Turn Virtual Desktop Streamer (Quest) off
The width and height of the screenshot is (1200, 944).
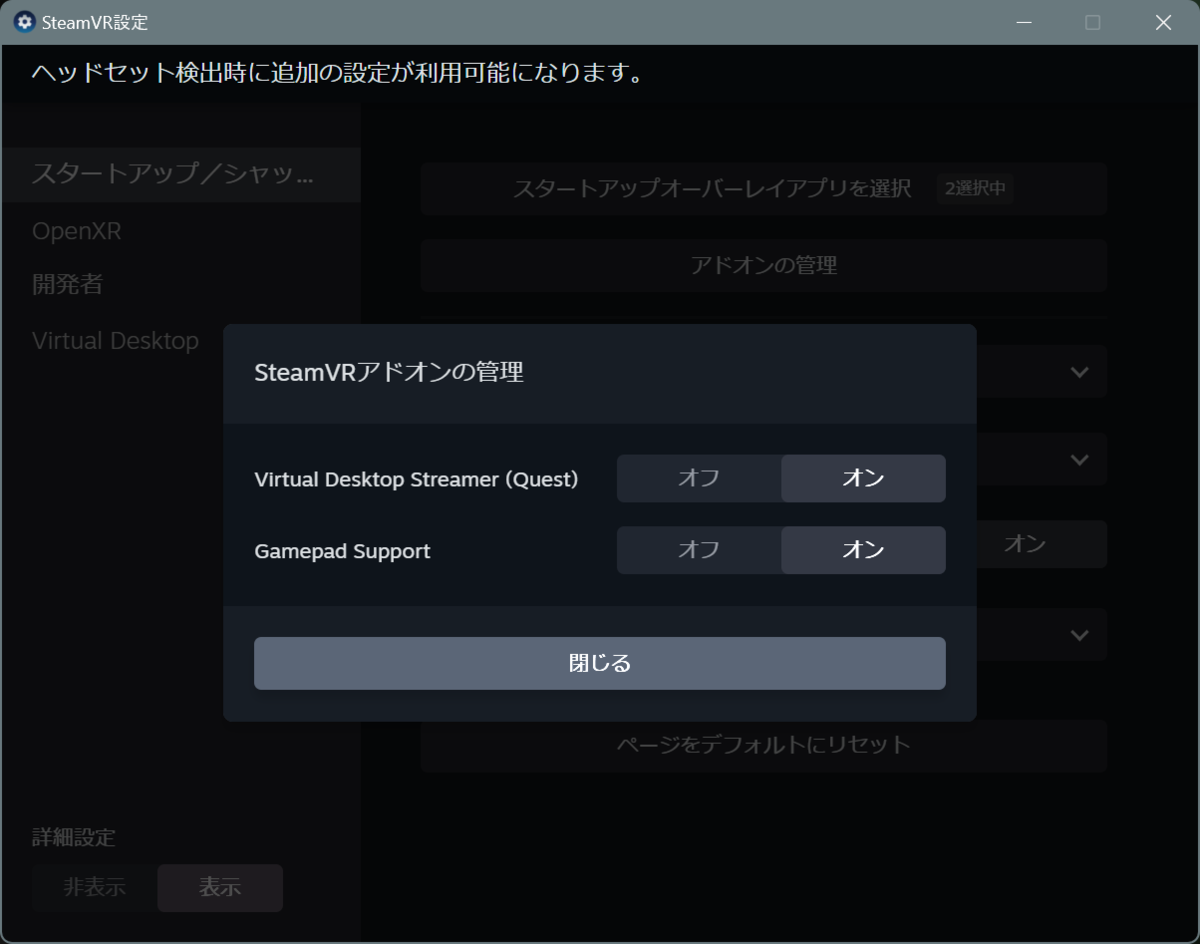coord(699,478)
